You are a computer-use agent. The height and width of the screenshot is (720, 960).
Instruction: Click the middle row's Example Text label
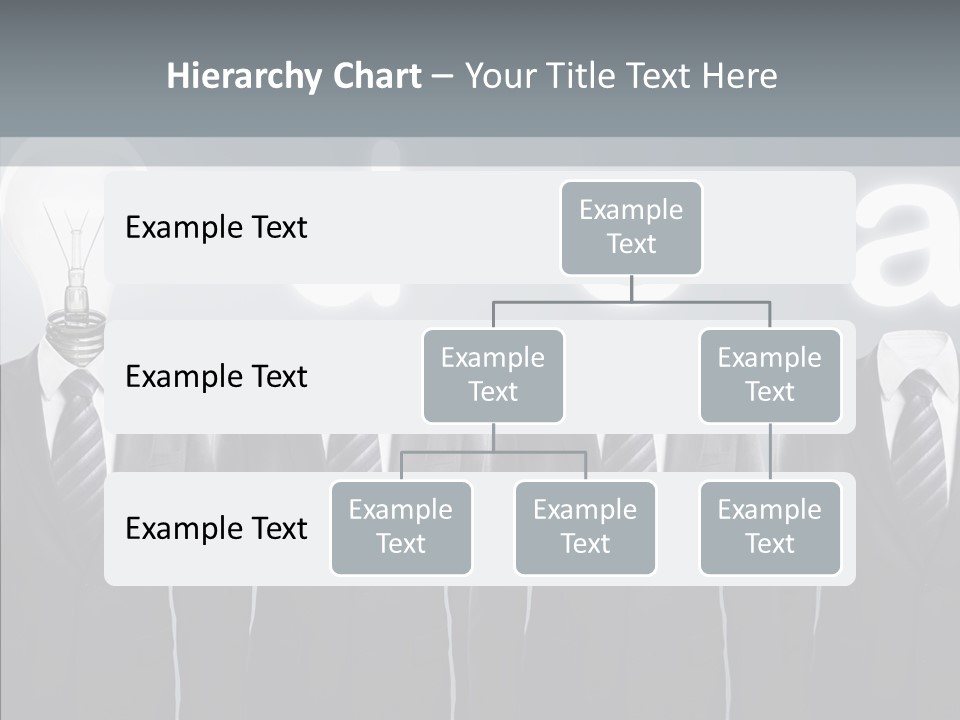pyautogui.click(x=216, y=376)
